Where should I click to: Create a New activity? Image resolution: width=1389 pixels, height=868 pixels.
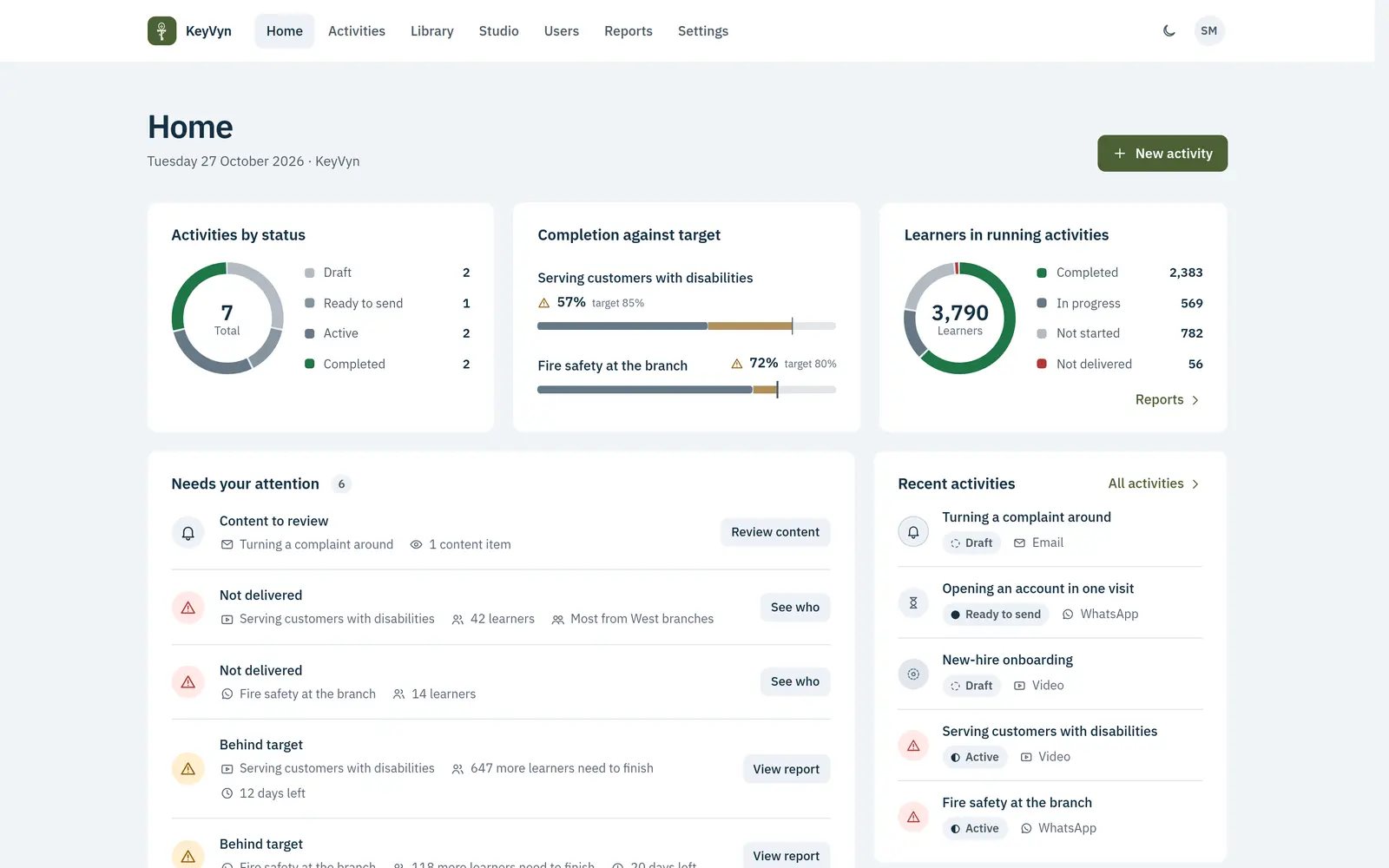[1162, 154]
